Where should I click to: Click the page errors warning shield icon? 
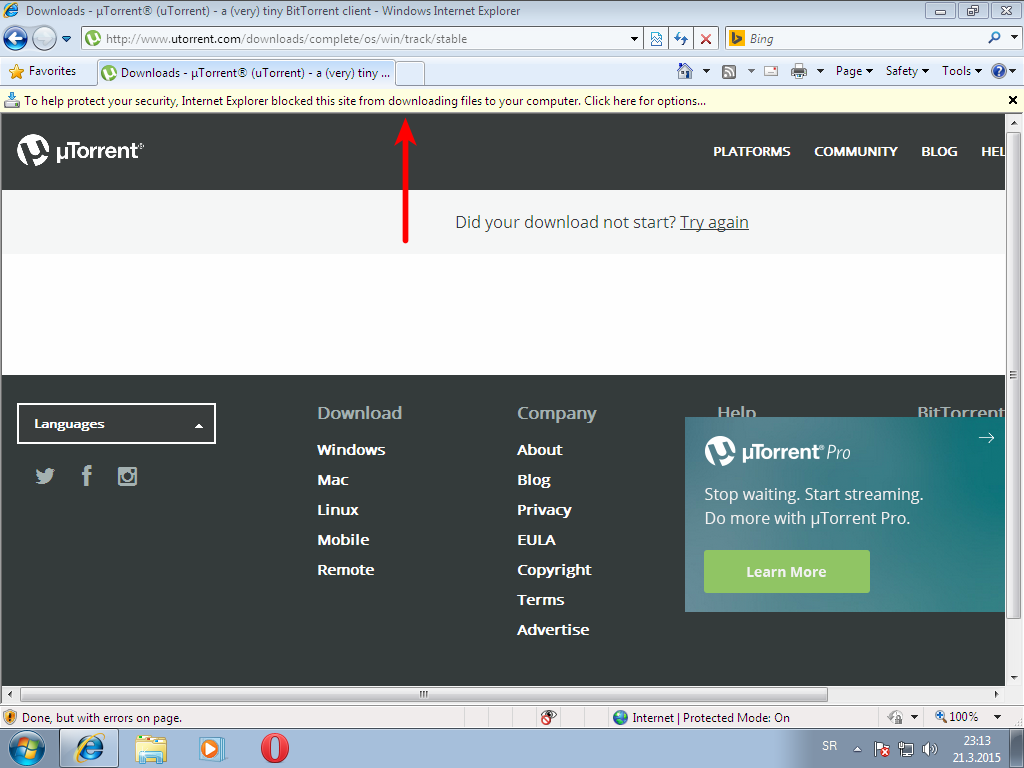10,718
